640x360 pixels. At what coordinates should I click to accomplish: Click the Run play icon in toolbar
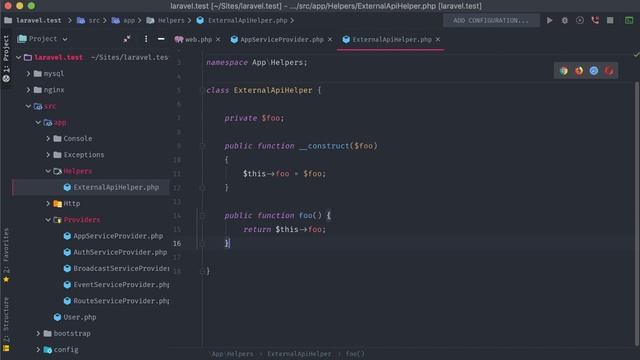tap(549, 20)
